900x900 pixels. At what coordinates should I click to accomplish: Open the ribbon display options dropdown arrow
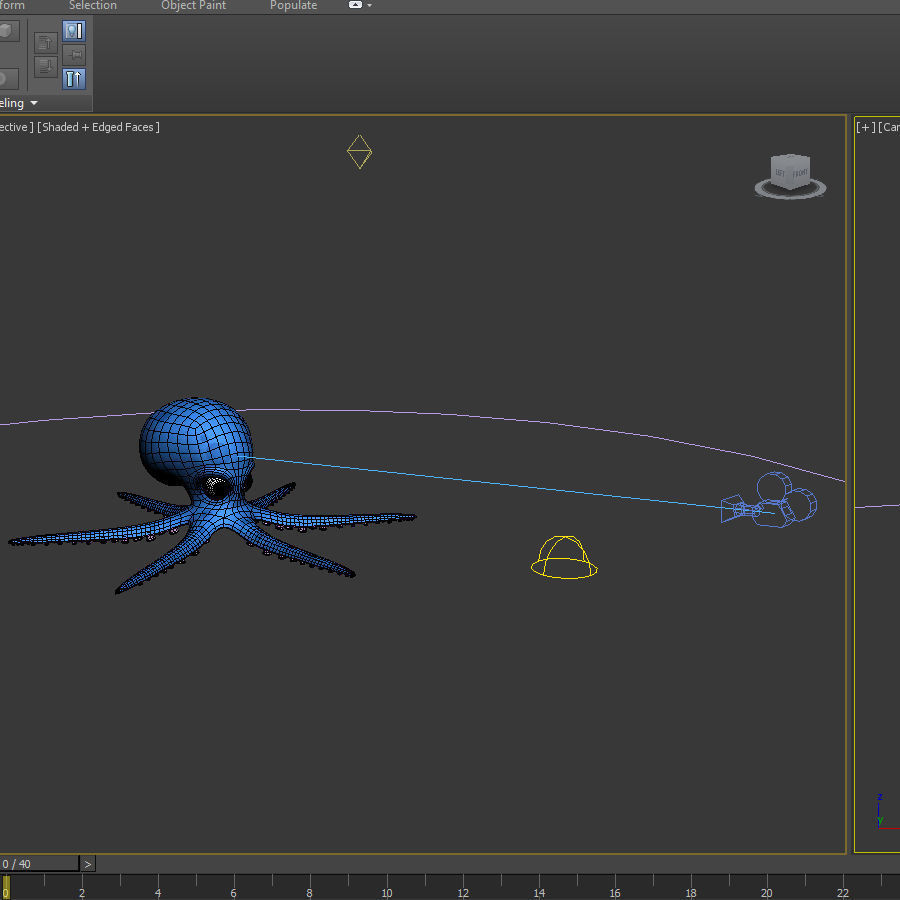pos(369,5)
